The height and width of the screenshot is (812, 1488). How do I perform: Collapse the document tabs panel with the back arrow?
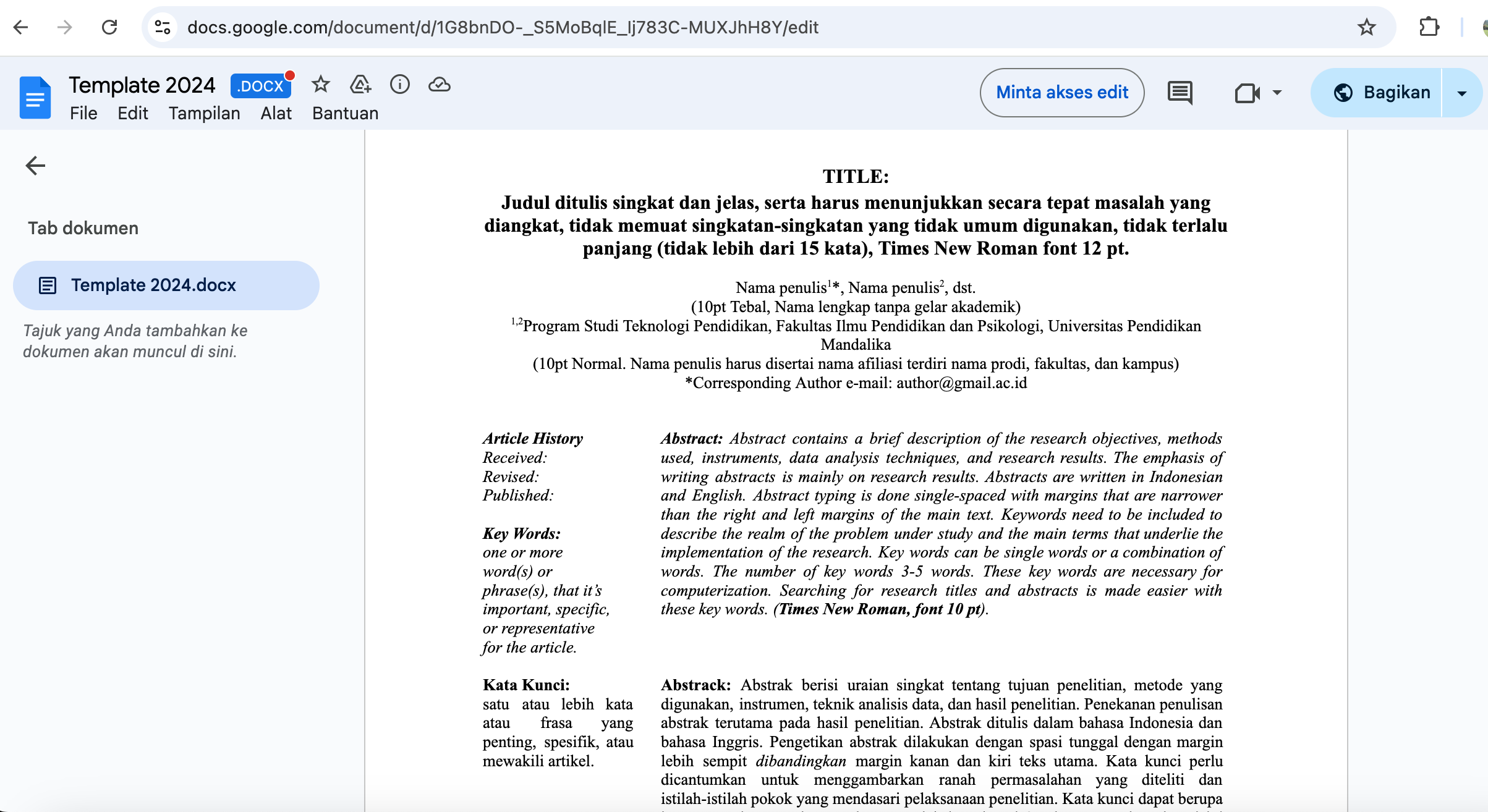[35, 166]
